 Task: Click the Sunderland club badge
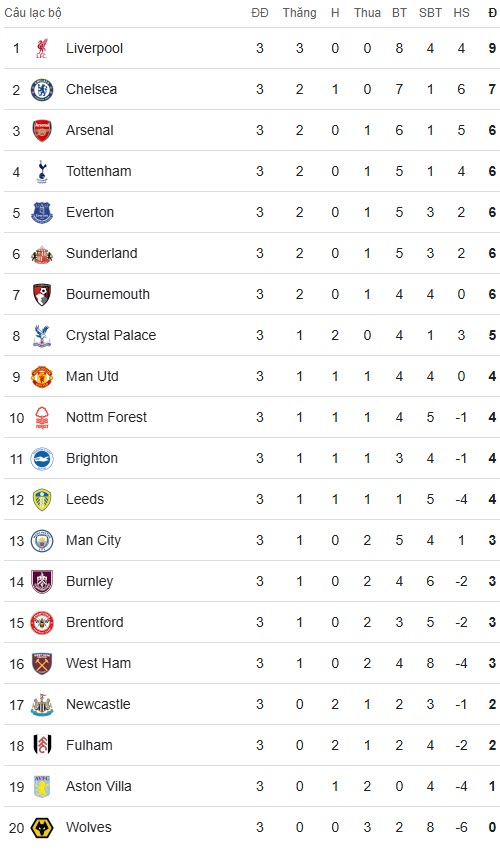tap(42, 254)
